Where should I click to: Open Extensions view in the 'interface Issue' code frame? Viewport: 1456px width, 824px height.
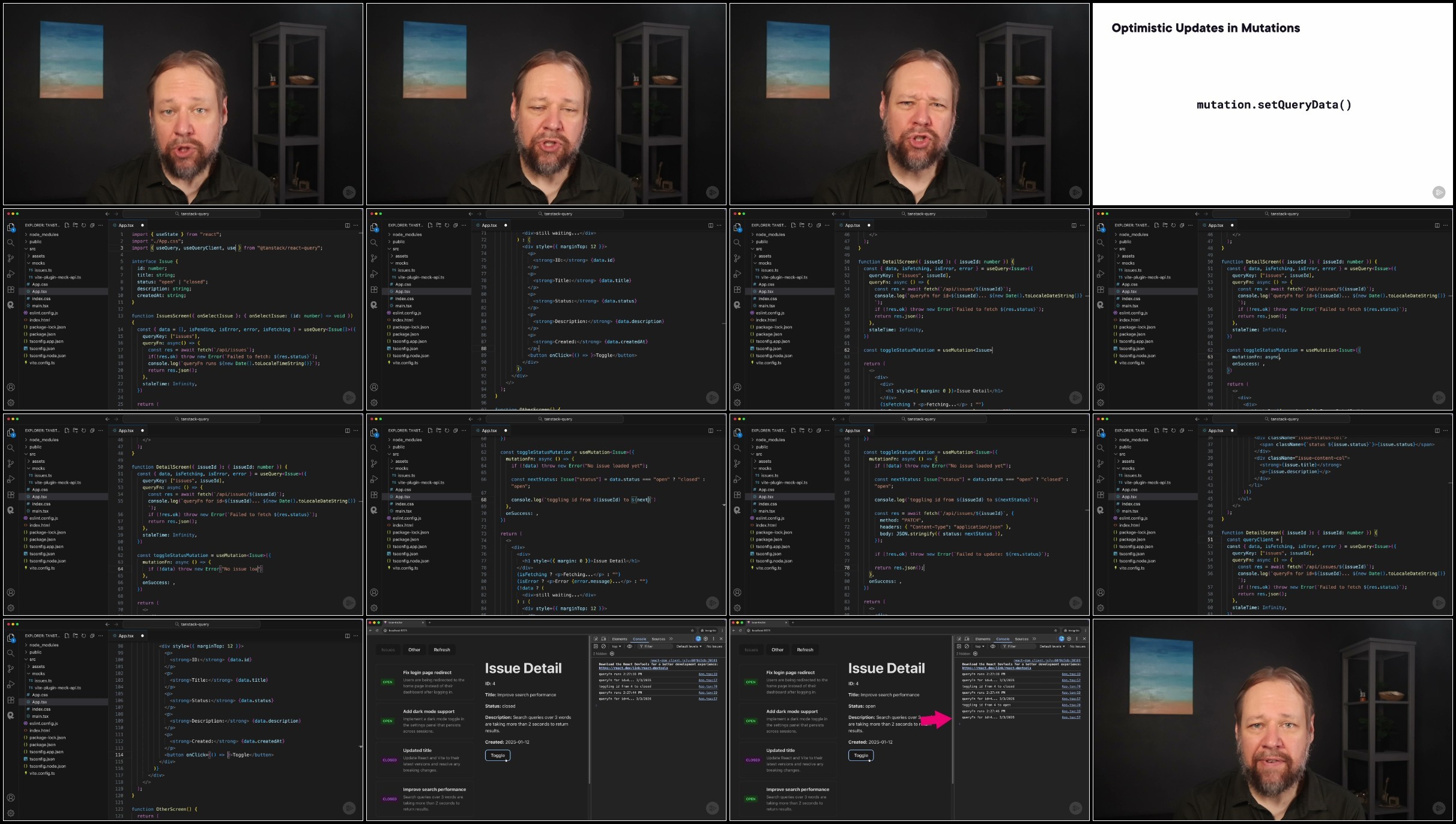click(x=11, y=289)
